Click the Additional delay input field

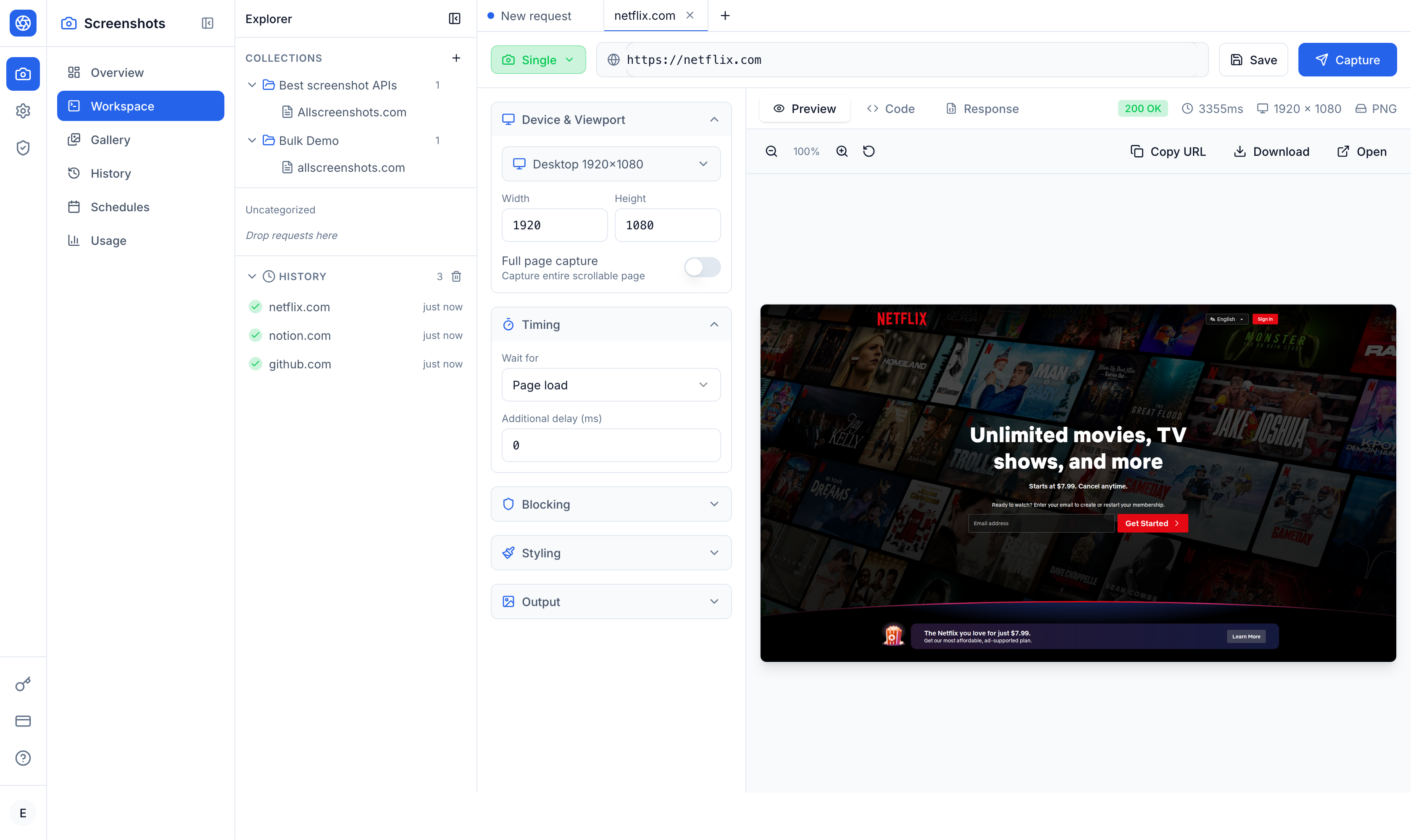611,446
